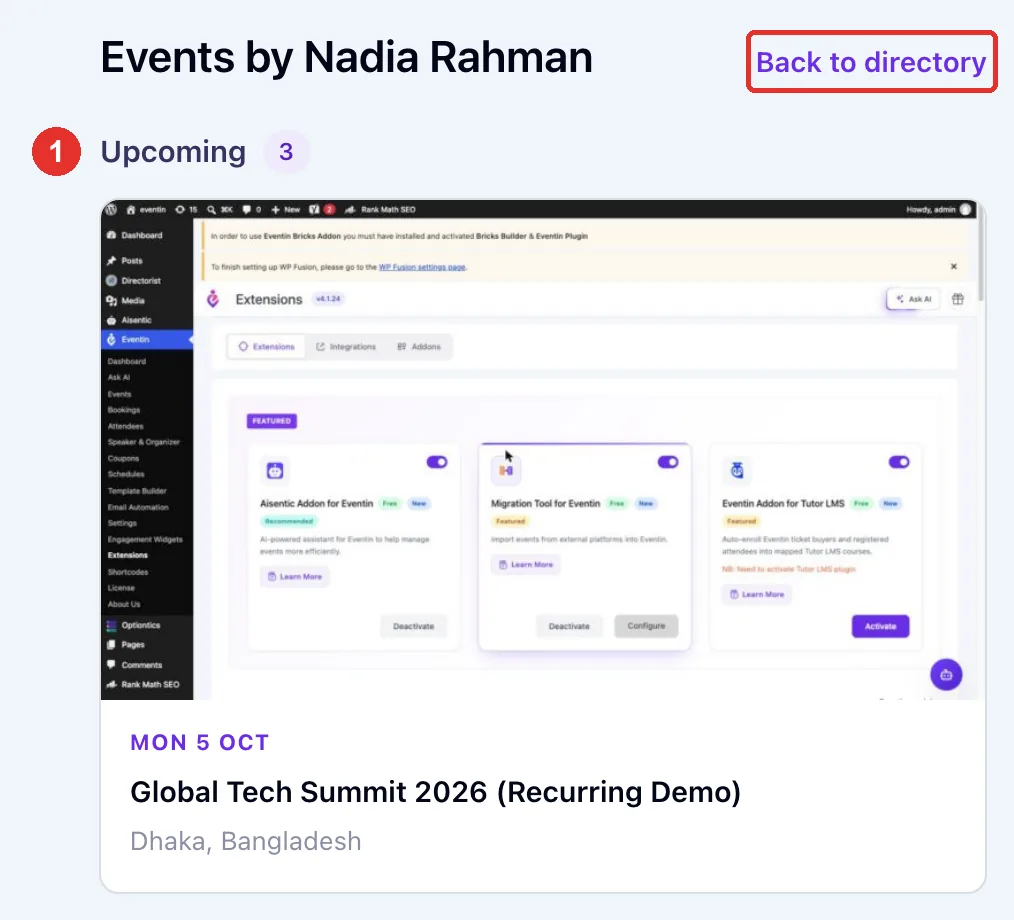Screen dimensions: 1014x920
Task: Open Template Builder submenu item
Action: pos(137,491)
